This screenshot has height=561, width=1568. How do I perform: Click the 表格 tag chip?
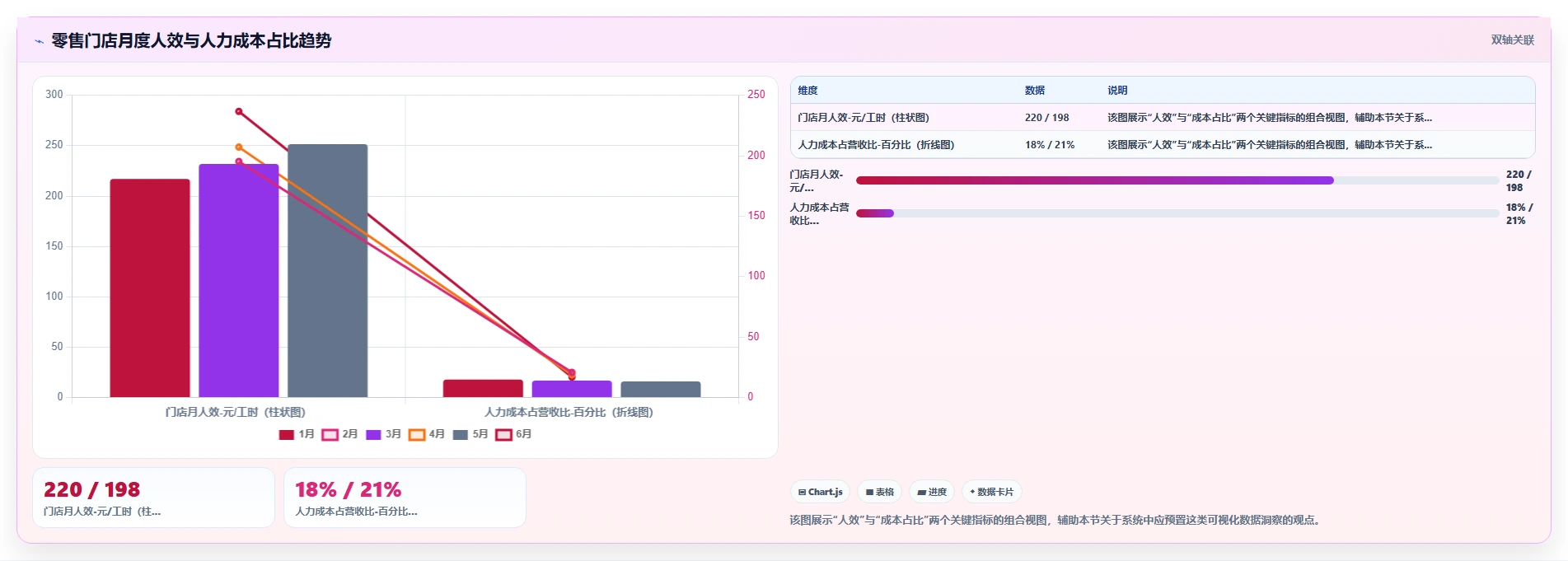tap(880, 492)
